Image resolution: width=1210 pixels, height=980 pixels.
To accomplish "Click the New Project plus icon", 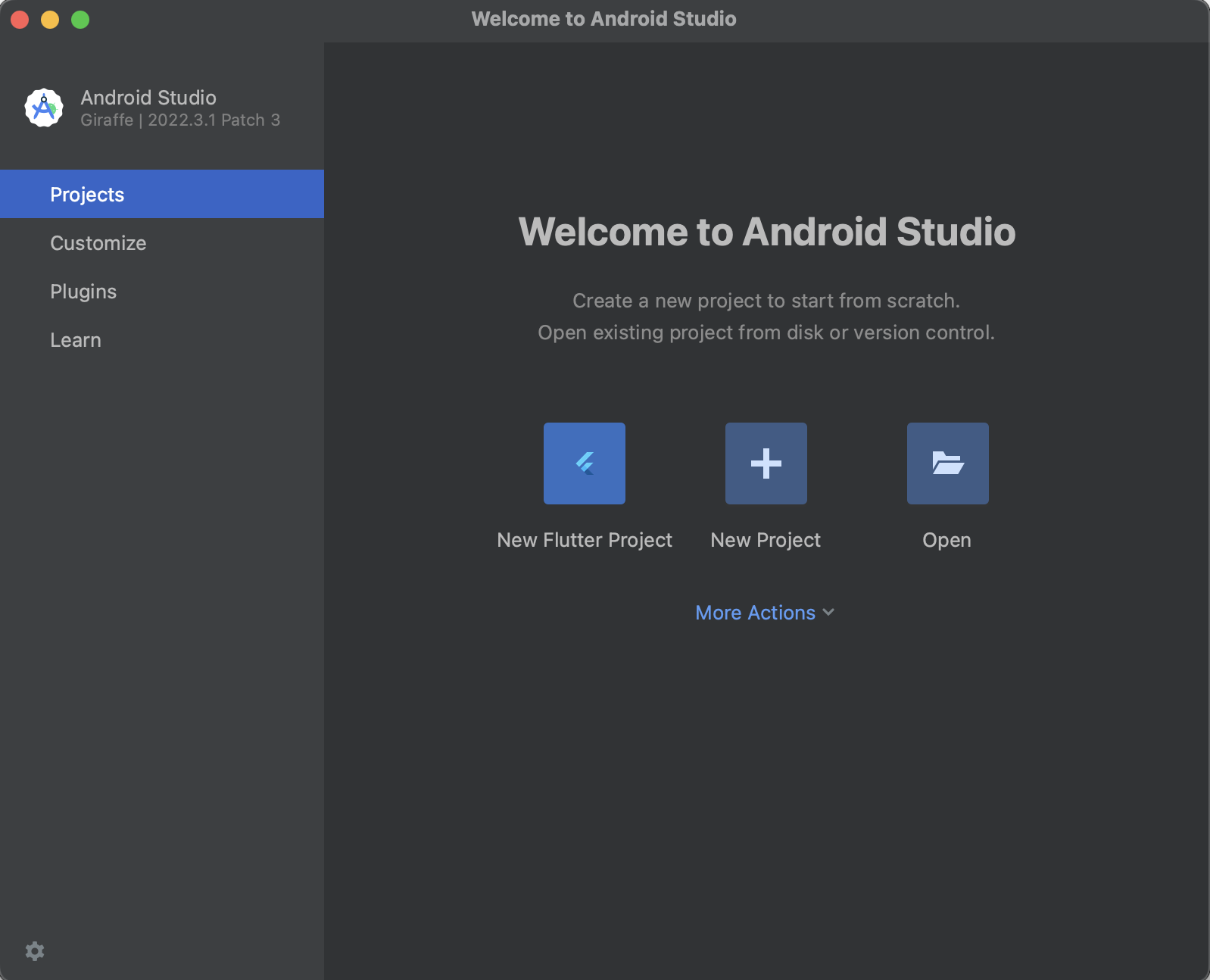I will point(766,463).
